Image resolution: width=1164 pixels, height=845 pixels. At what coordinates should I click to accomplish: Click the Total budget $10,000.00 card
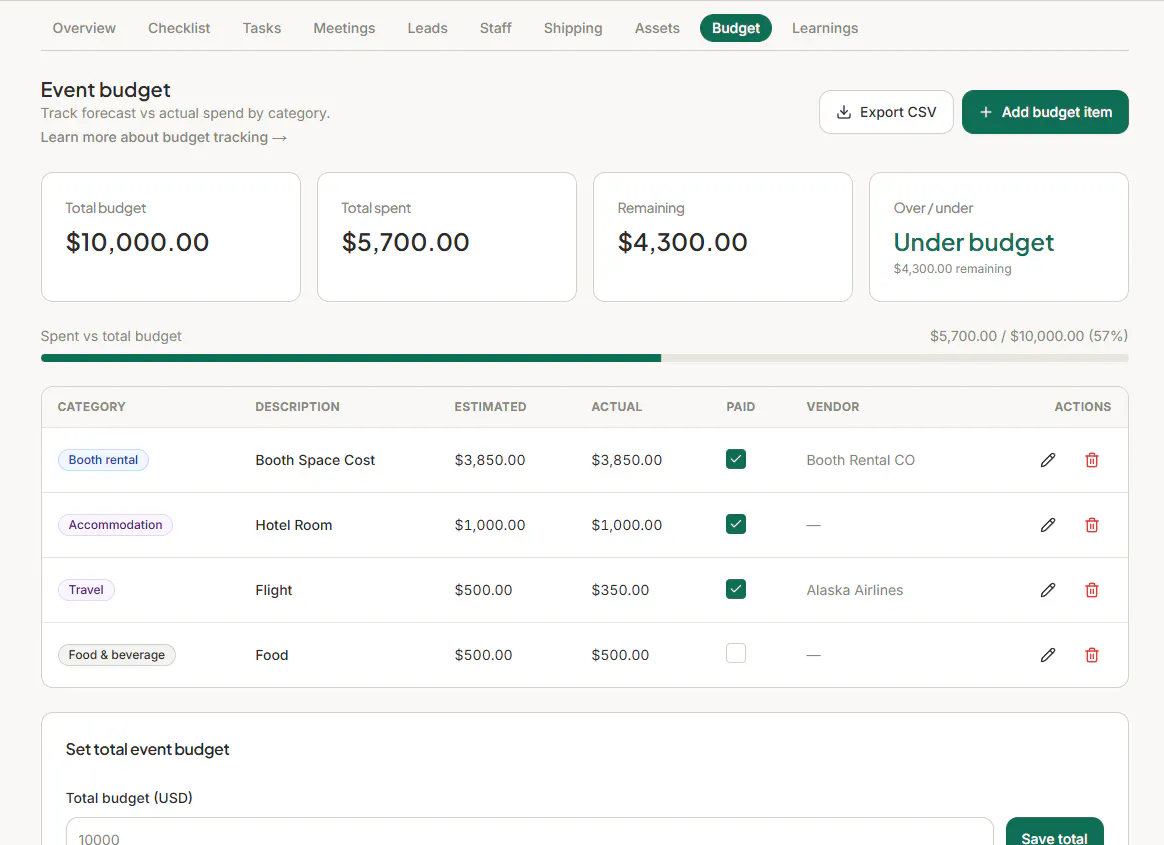171,237
